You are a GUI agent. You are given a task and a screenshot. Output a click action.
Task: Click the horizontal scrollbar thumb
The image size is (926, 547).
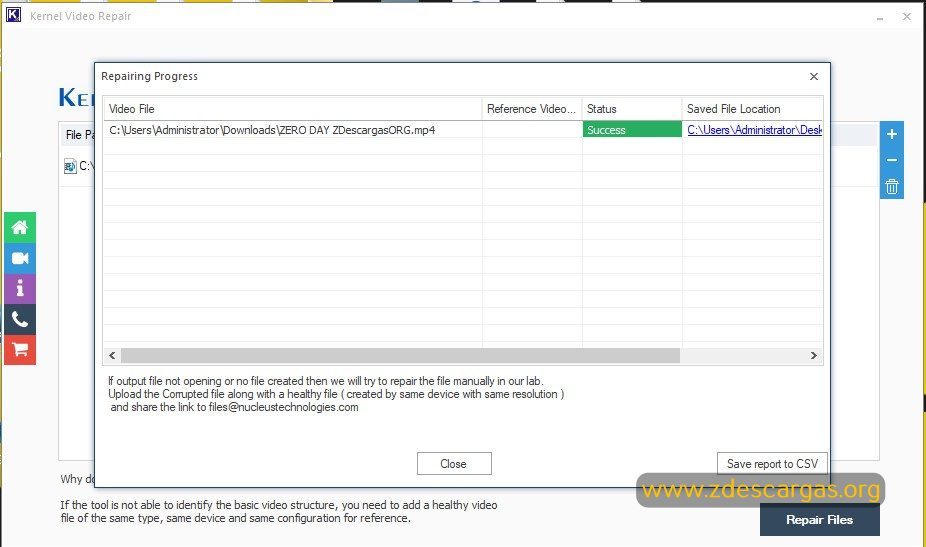click(x=400, y=356)
